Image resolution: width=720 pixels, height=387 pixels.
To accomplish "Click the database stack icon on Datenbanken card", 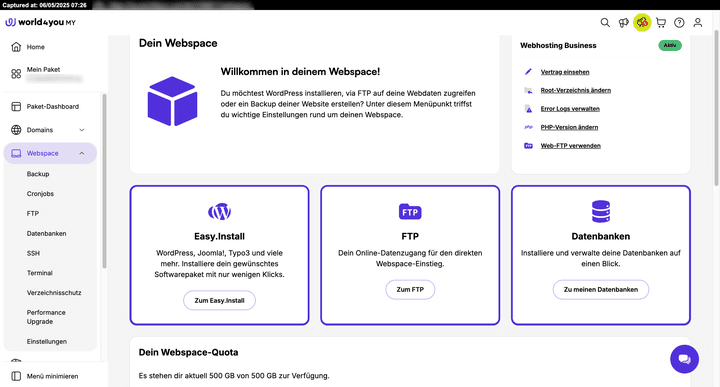I will coord(601,212).
